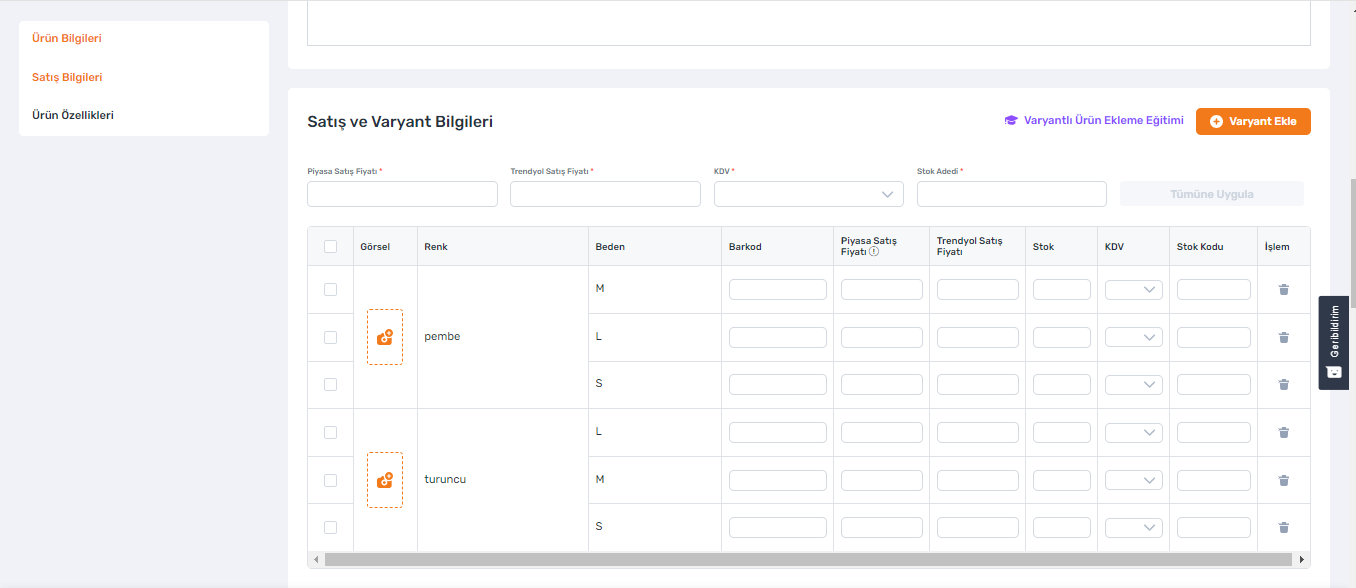
Task: Go to Satış Bilgileri section
Action: click(x=67, y=77)
